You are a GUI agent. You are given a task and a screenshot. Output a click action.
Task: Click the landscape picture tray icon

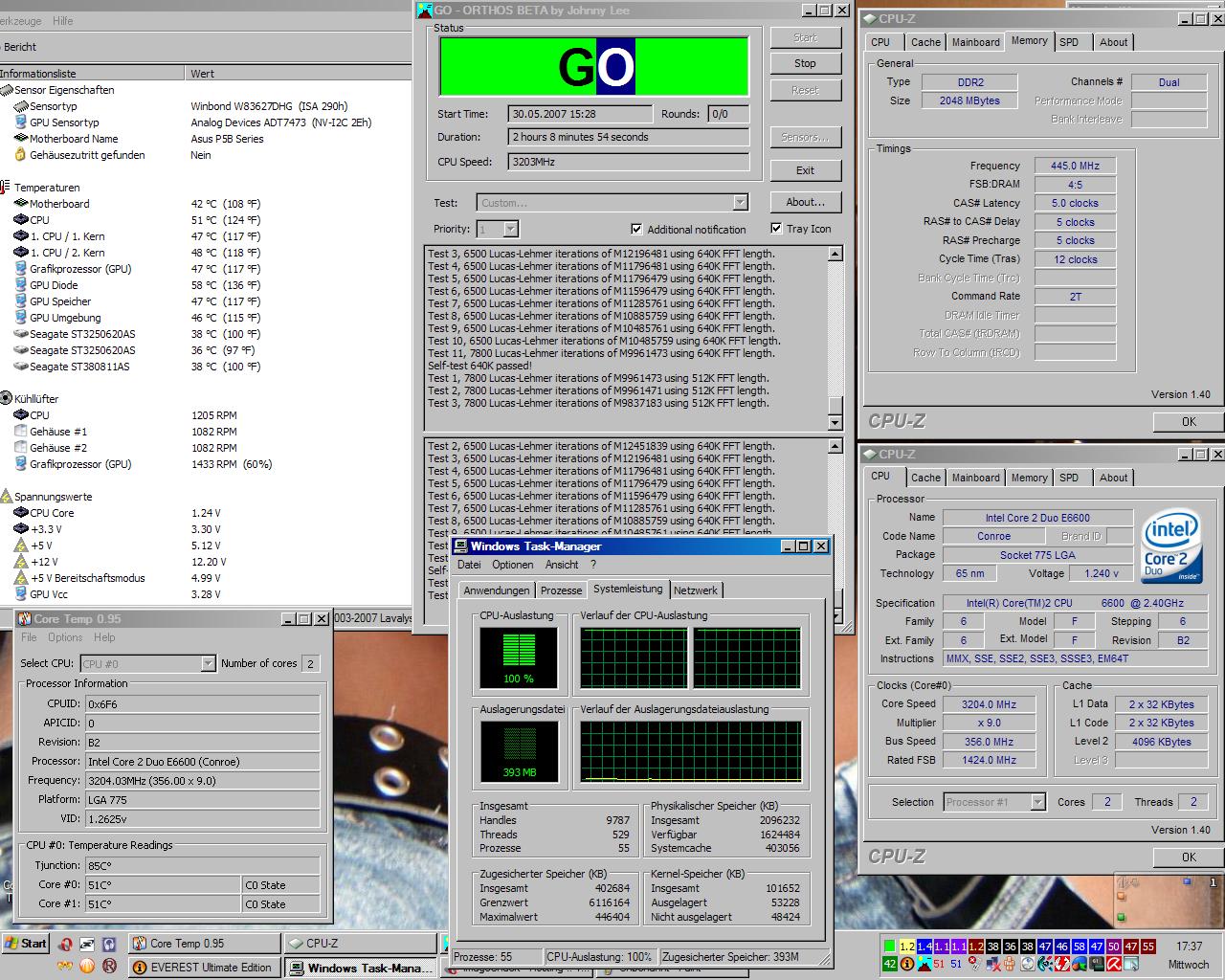[924, 965]
